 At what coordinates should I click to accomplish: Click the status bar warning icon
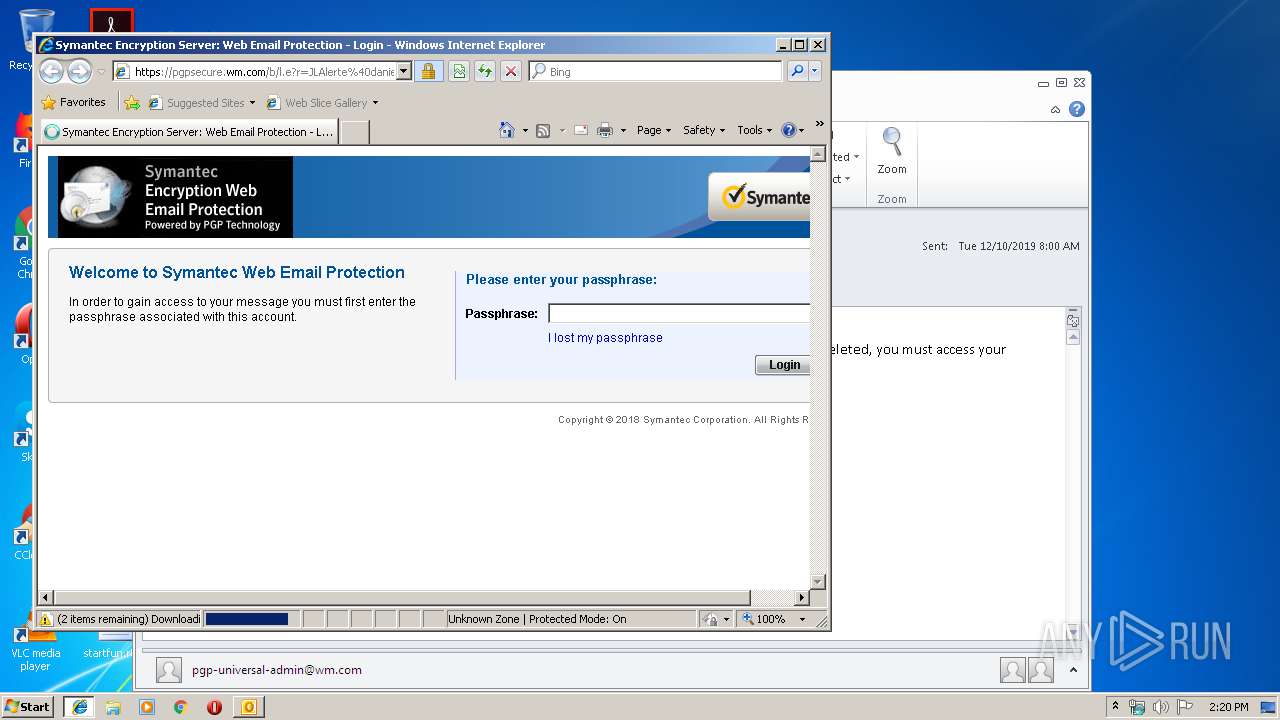tap(46, 619)
